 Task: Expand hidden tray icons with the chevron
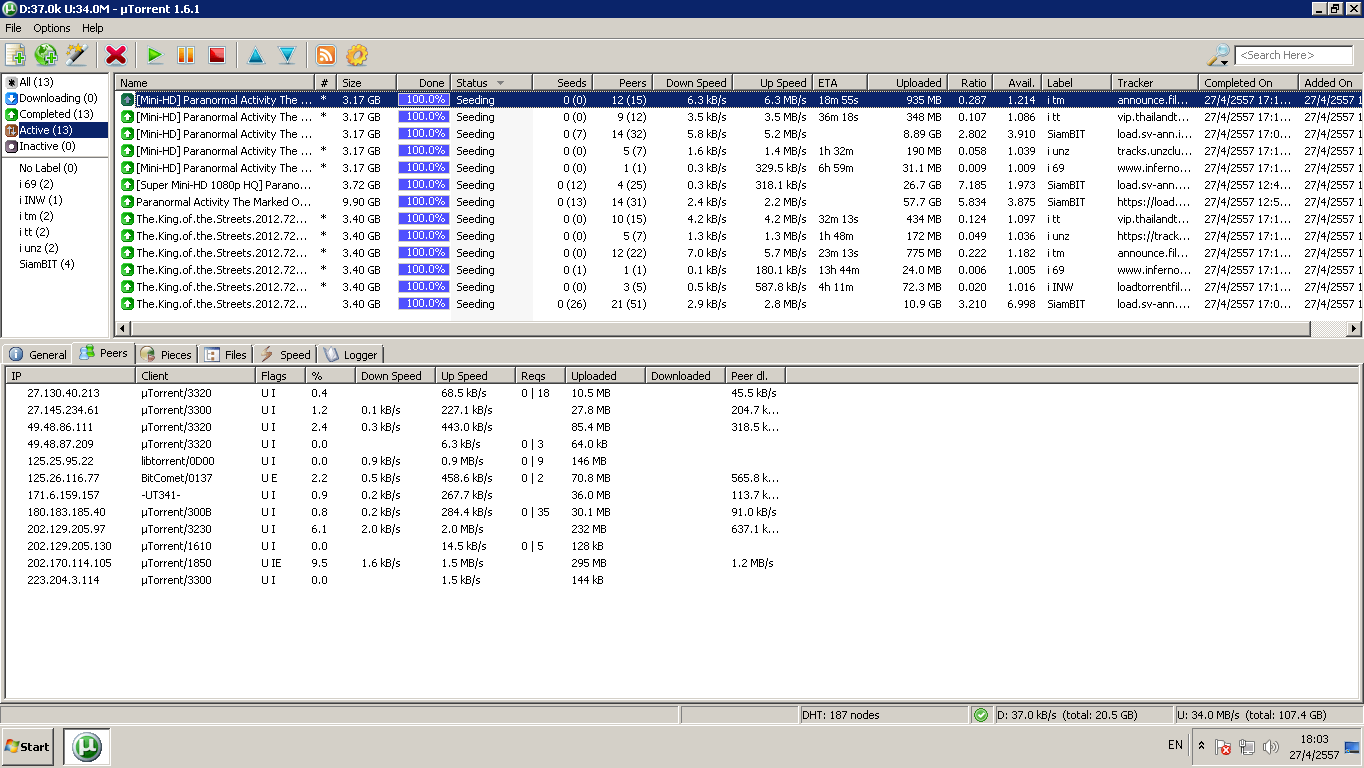pyautogui.click(x=1201, y=746)
